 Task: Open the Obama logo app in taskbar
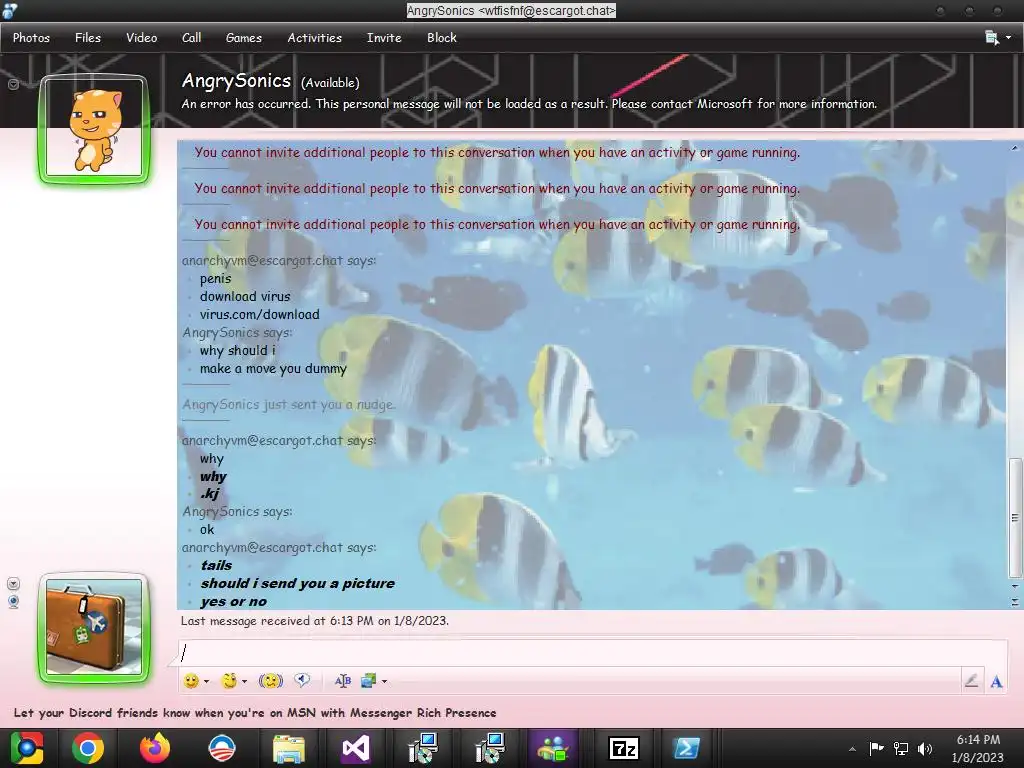(x=221, y=748)
